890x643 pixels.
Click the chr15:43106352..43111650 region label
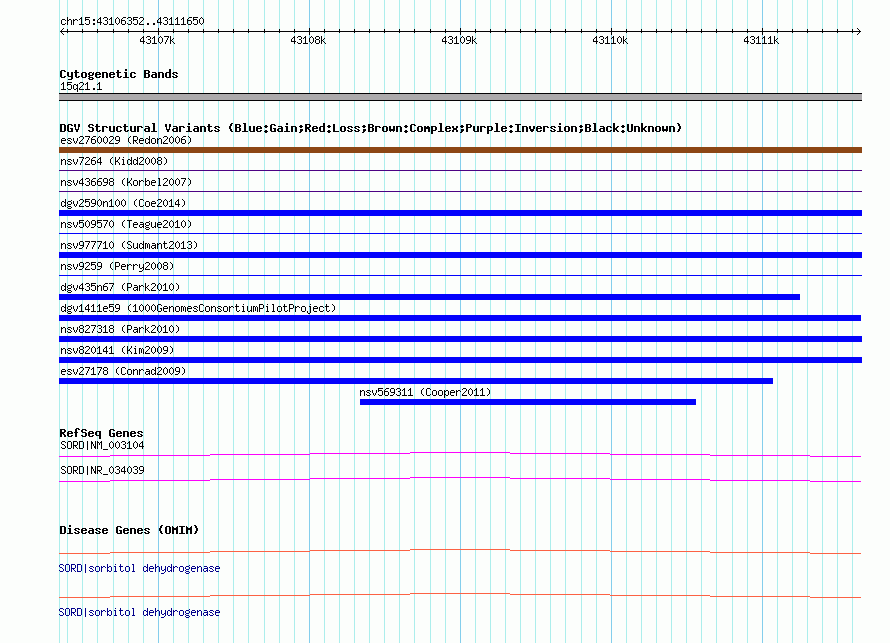[x=132, y=21]
